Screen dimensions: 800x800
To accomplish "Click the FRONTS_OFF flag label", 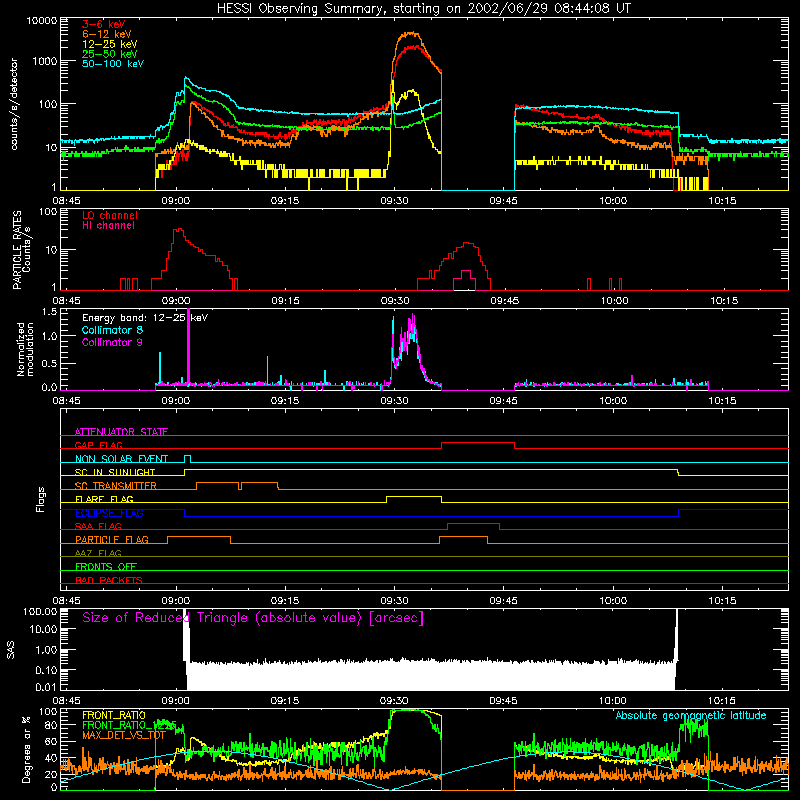I will tap(106, 566).
